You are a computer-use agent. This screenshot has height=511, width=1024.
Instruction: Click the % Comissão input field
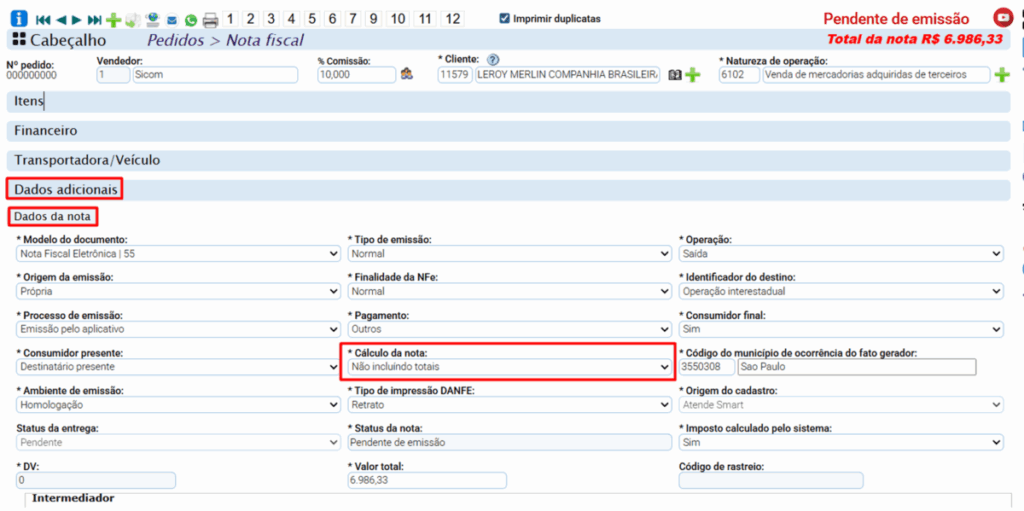pos(357,74)
